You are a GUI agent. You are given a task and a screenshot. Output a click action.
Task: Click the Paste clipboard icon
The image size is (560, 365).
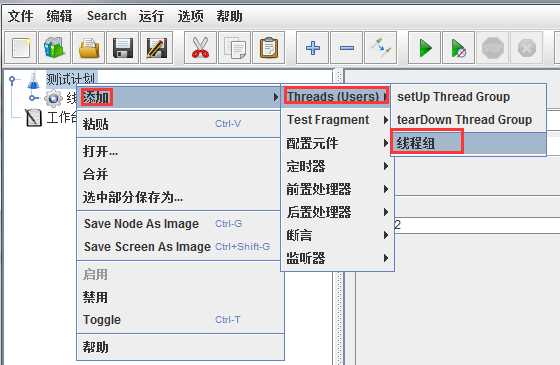(x=269, y=48)
